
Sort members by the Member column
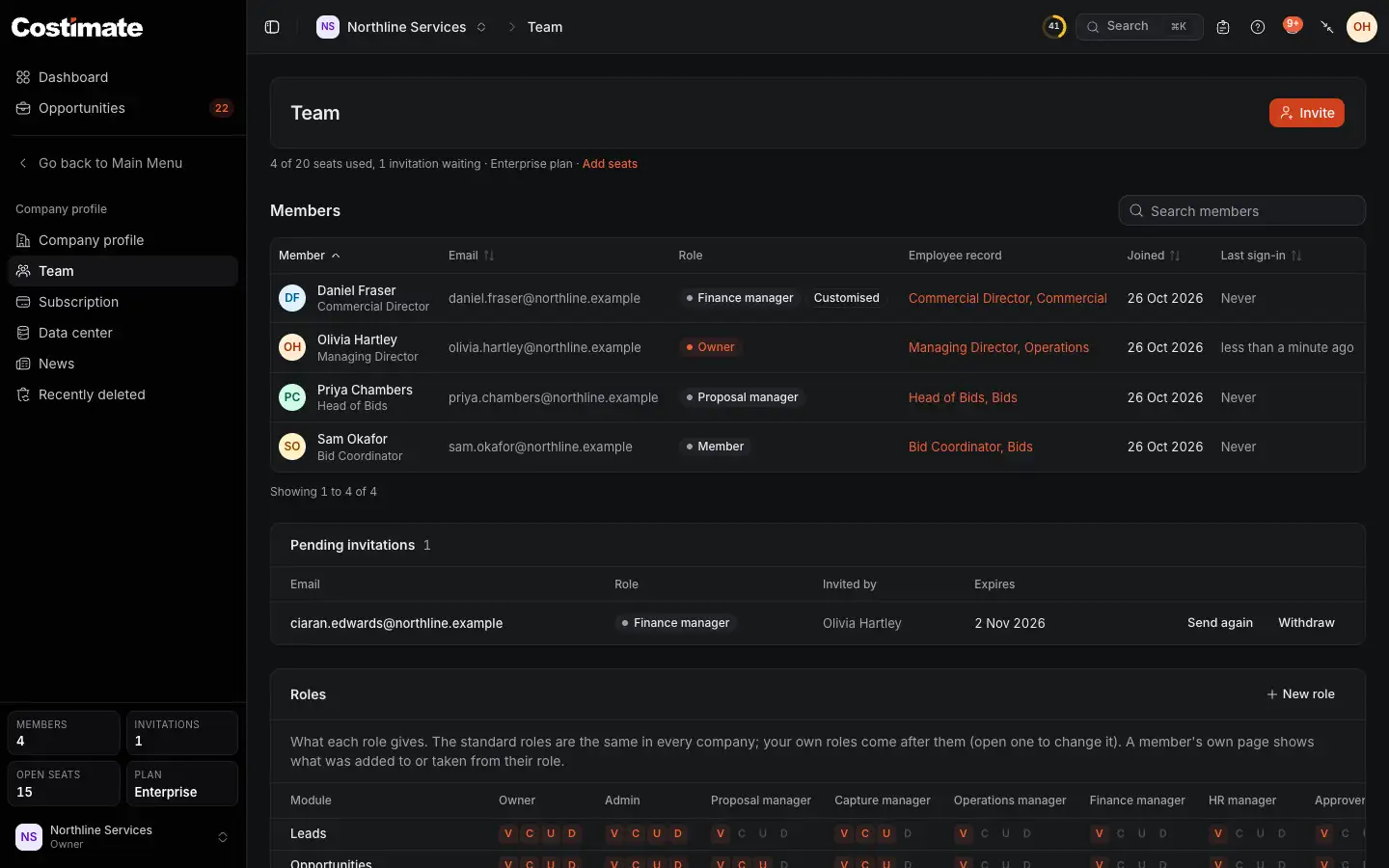click(x=310, y=256)
